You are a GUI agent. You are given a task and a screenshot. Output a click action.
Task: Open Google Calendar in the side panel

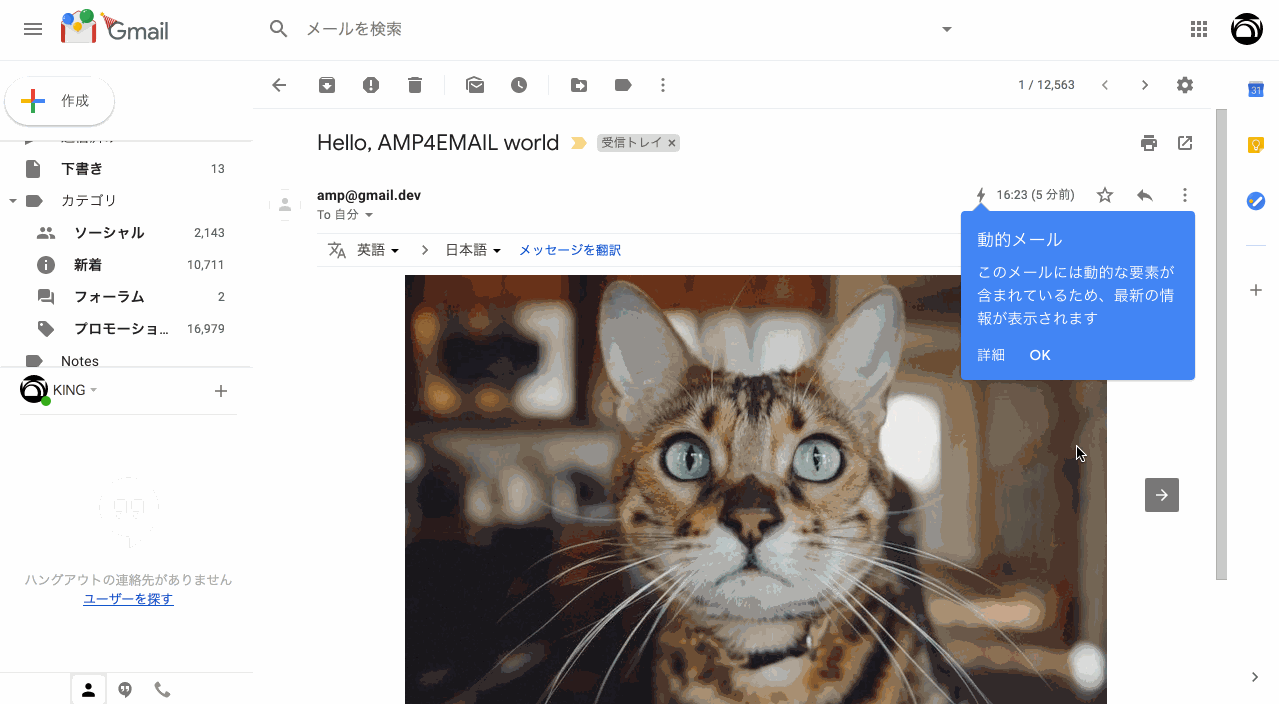(1256, 89)
